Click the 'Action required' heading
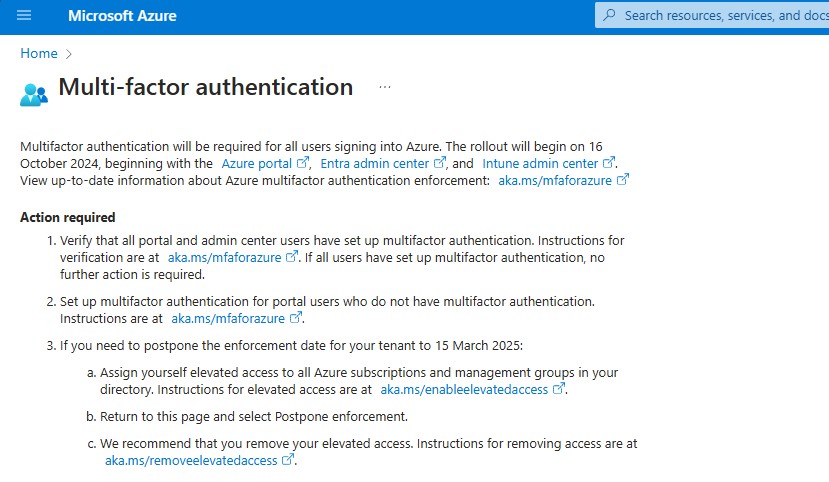The width and height of the screenshot is (829, 482). tap(68, 217)
